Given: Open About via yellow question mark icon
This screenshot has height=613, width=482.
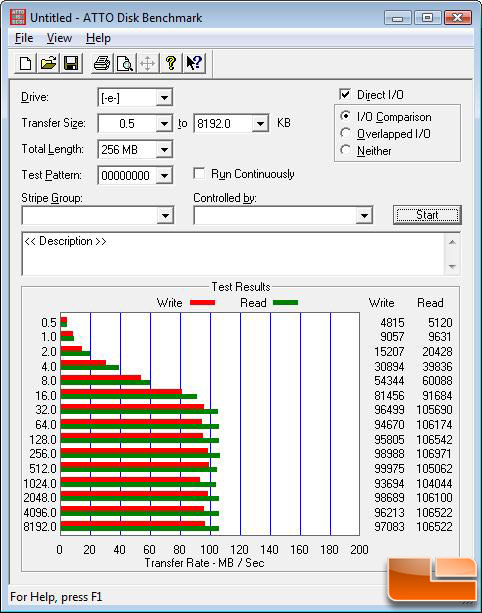Looking at the screenshot, I should pyautogui.click(x=170, y=63).
